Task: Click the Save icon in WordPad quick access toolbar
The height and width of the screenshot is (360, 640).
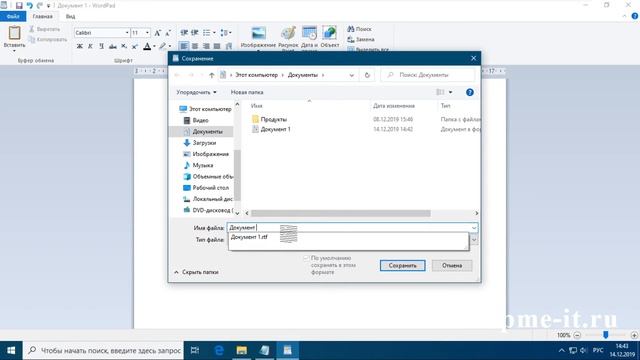Action: click(19, 5)
